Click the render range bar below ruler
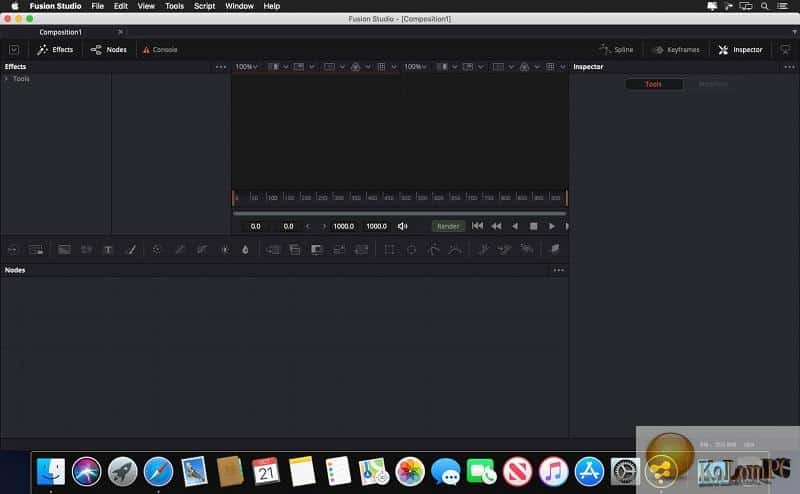The image size is (800, 494). (399, 213)
